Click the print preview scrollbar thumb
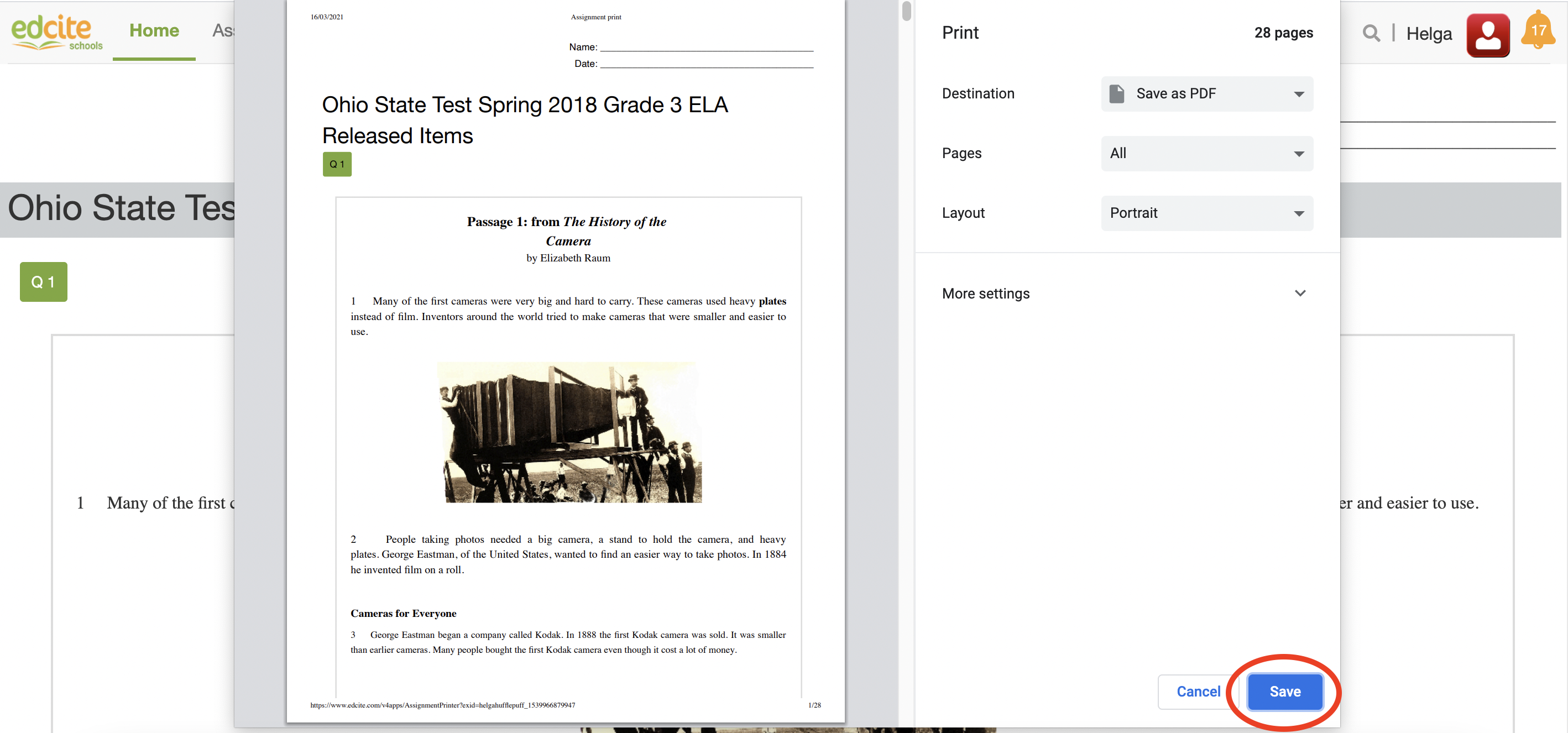1568x733 pixels. (906, 11)
